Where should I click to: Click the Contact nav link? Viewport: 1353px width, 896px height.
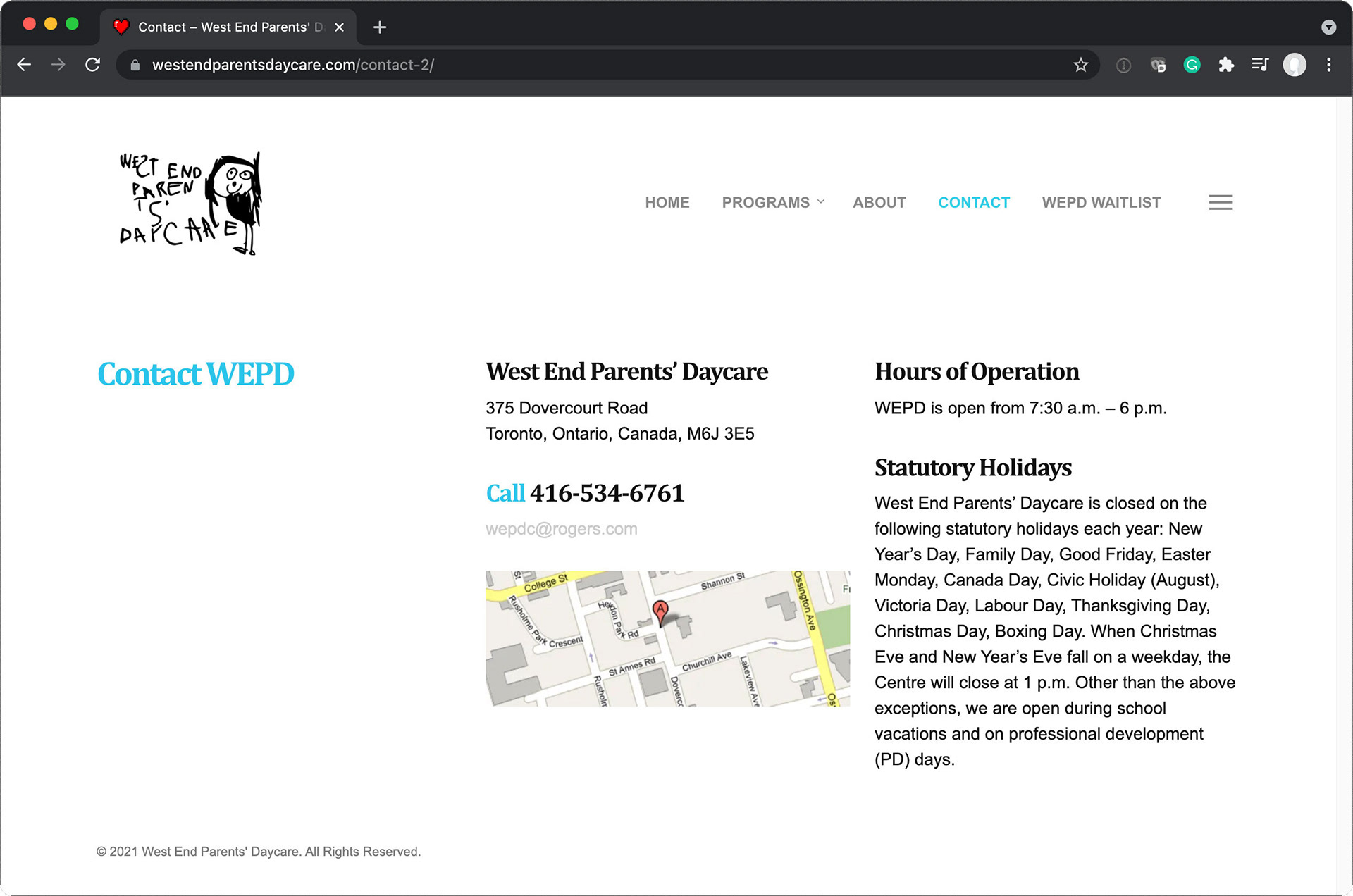pos(973,203)
